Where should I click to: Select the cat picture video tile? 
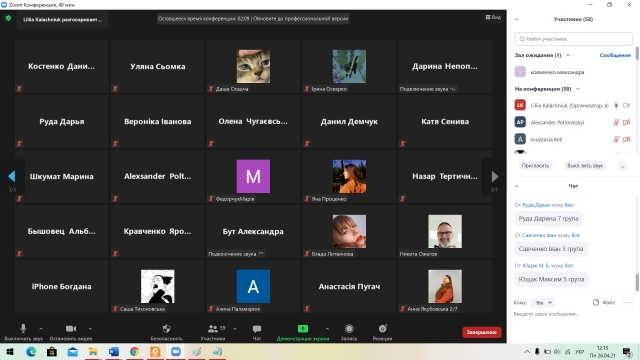(x=253, y=67)
